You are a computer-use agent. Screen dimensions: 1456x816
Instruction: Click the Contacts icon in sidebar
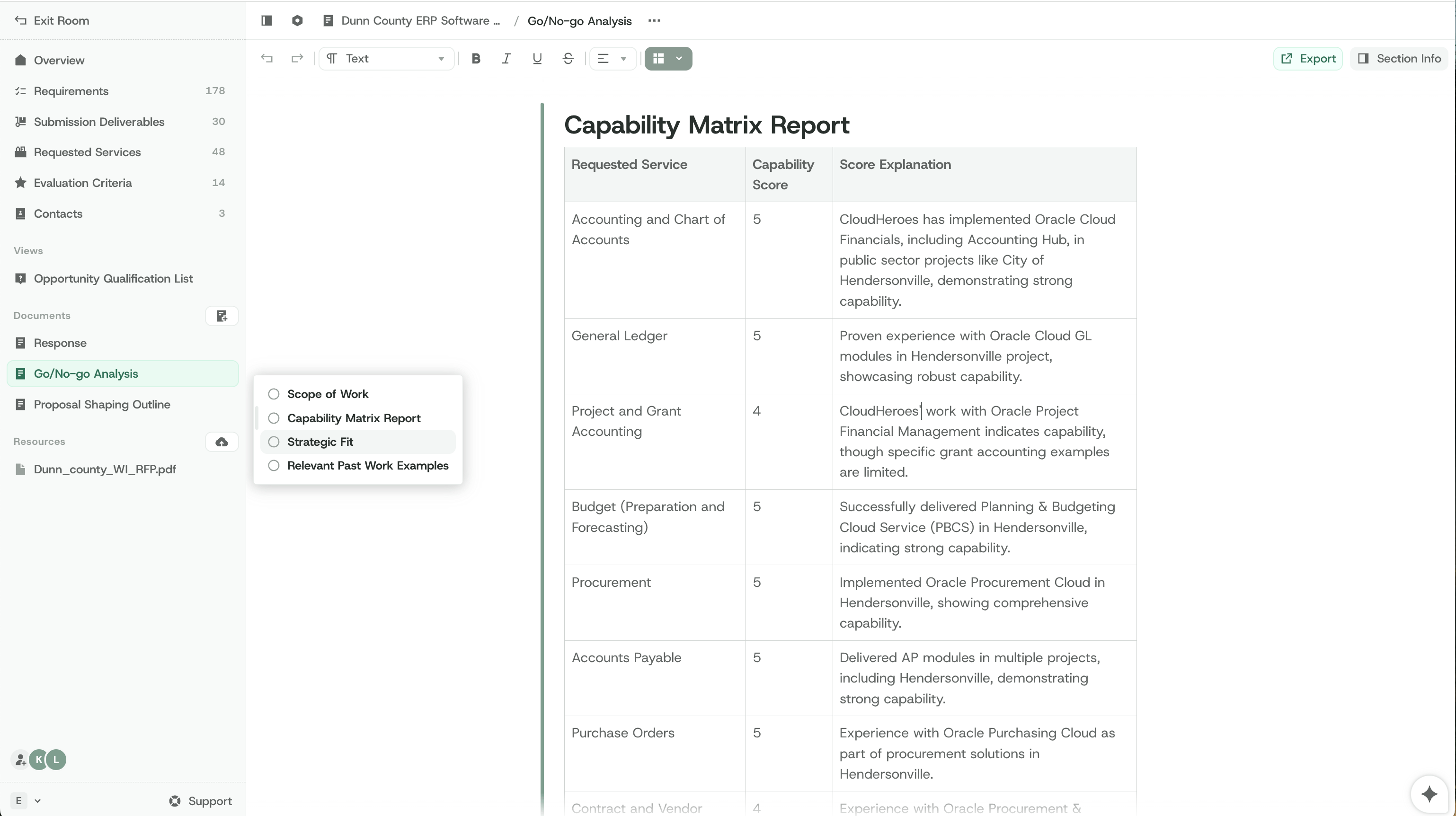click(20, 213)
